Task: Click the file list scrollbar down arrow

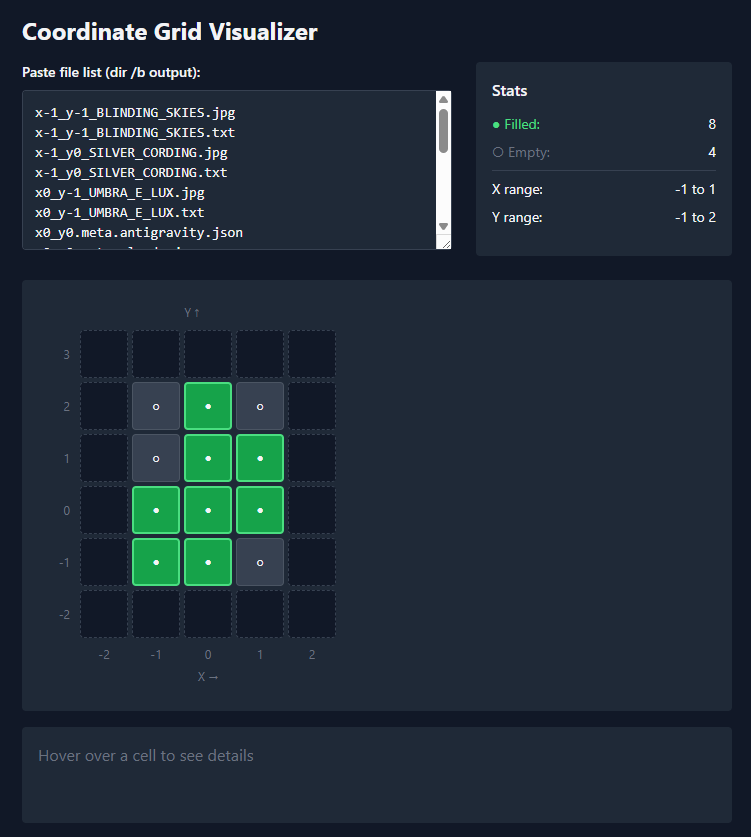Action: pyautogui.click(x=443, y=228)
